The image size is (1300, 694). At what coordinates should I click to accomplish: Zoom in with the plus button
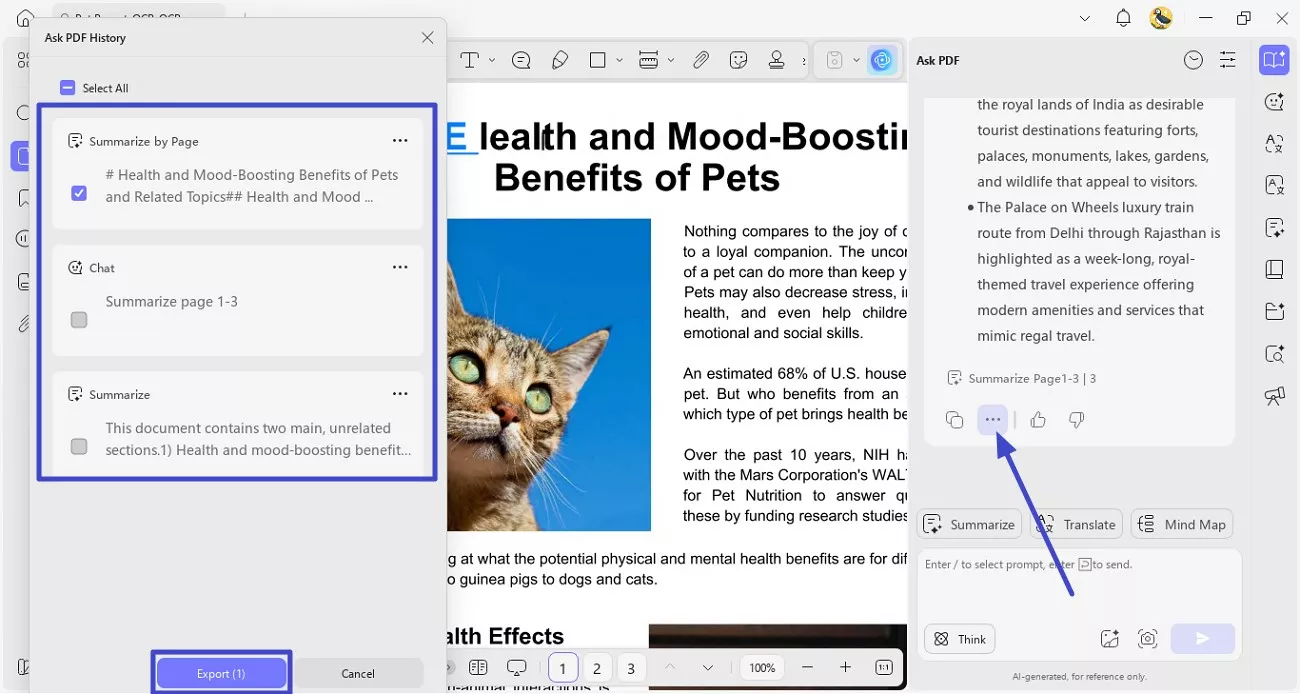845,667
